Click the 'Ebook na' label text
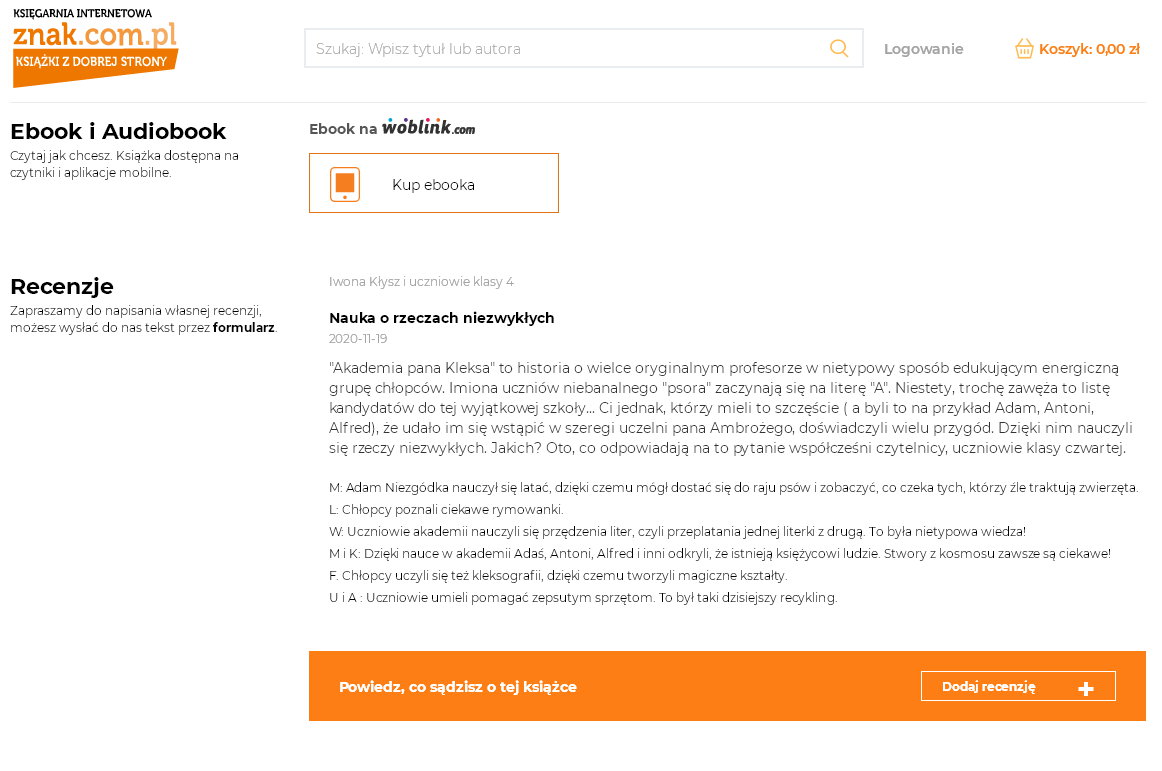The height and width of the screenshot is (771, 1162). tap(343, 129)
